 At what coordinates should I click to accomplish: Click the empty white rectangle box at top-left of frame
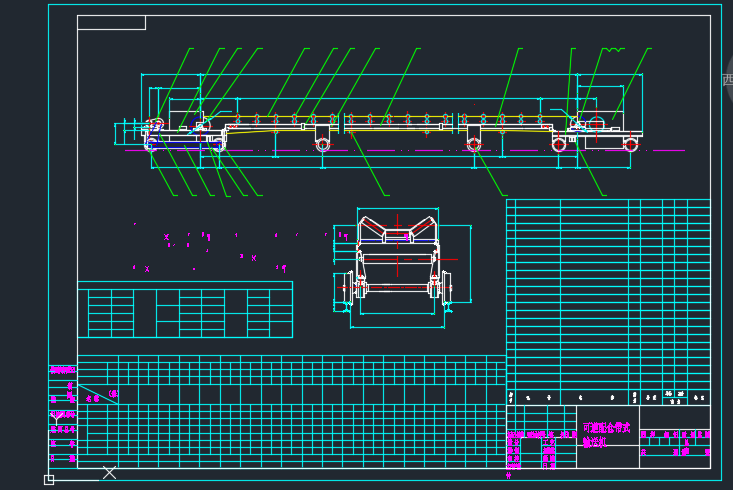(x=111, y=22)
